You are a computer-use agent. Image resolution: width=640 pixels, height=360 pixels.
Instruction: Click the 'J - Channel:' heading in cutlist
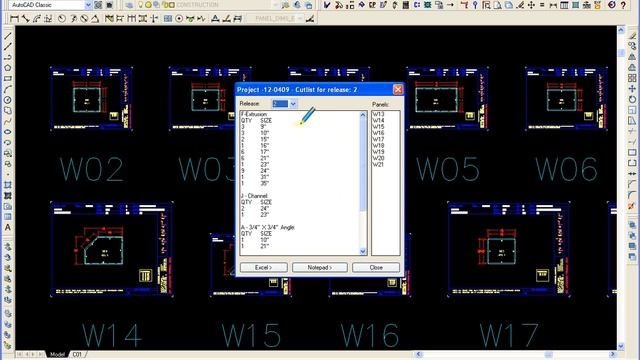(254, 196)
